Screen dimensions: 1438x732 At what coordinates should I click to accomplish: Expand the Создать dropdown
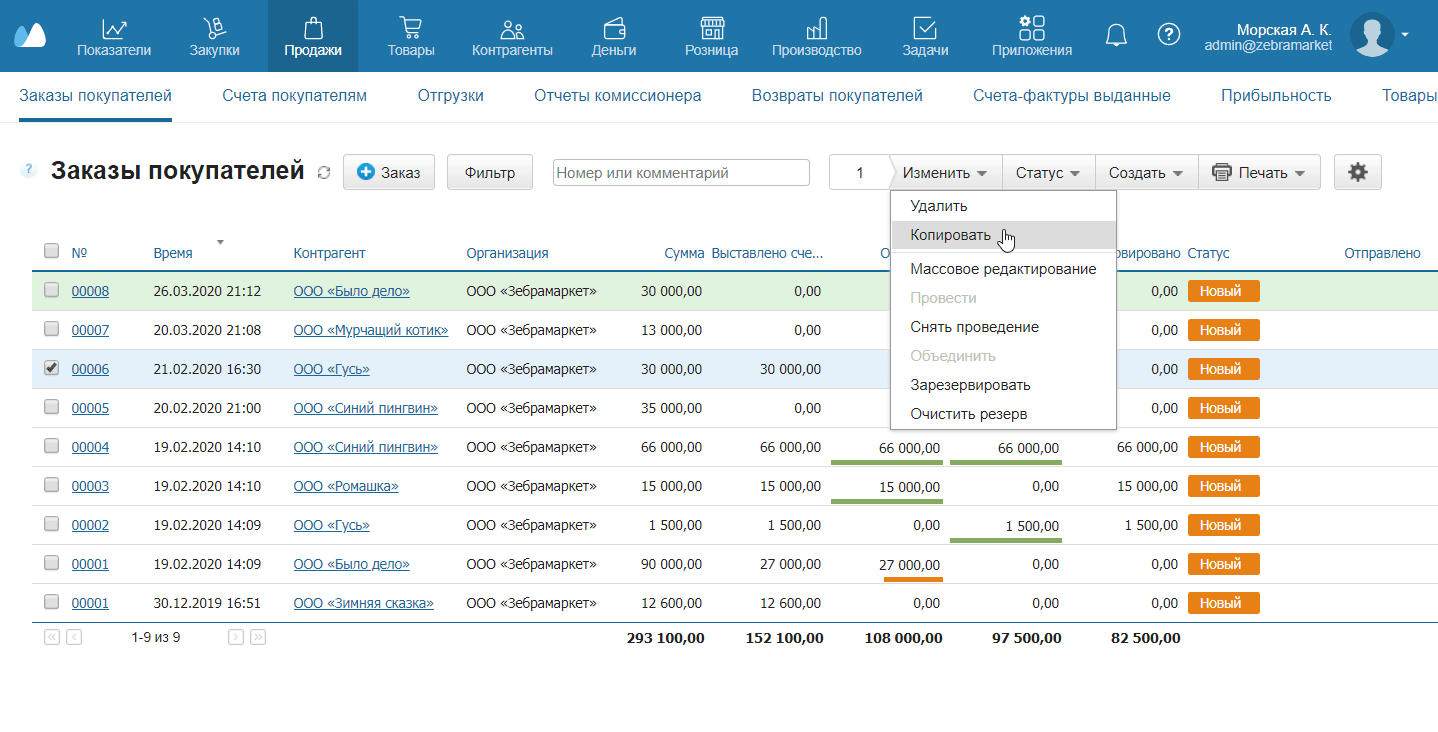click(x=1145, y=173)
